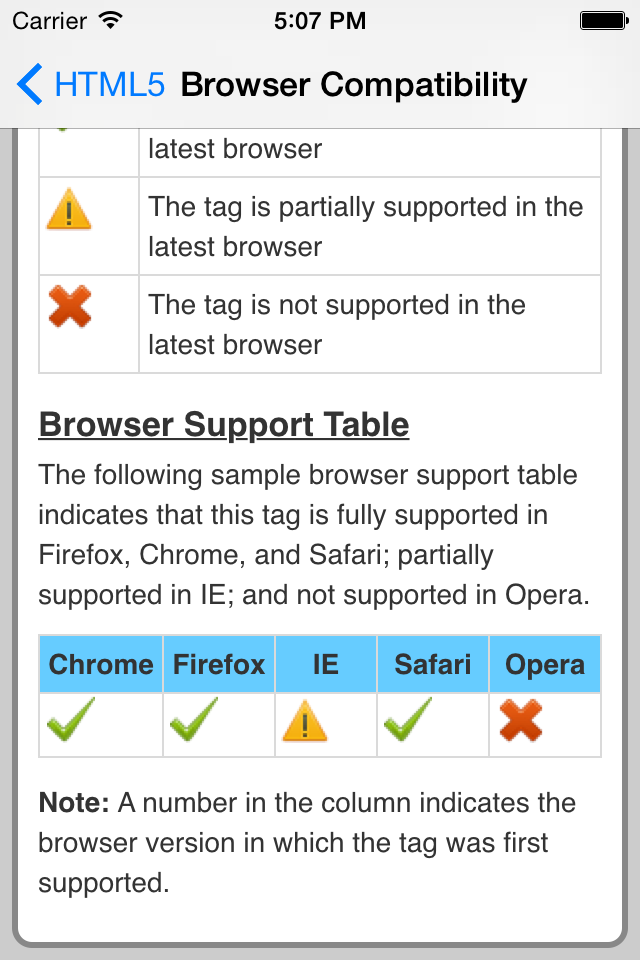Click the Browser Support Table heading
640x960 pixels.
click(x=224, y=425)
